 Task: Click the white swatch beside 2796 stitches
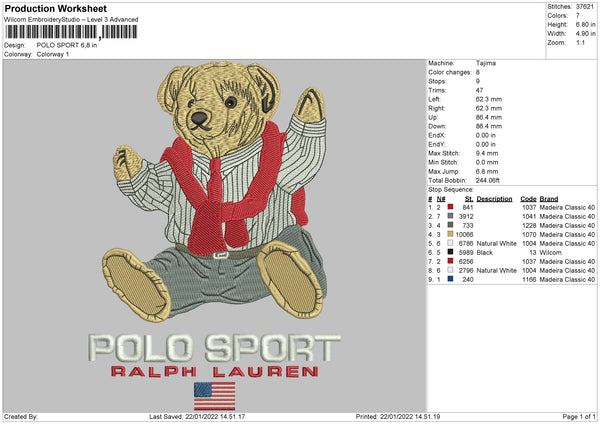pyautogui.click(x=450, y=270)
